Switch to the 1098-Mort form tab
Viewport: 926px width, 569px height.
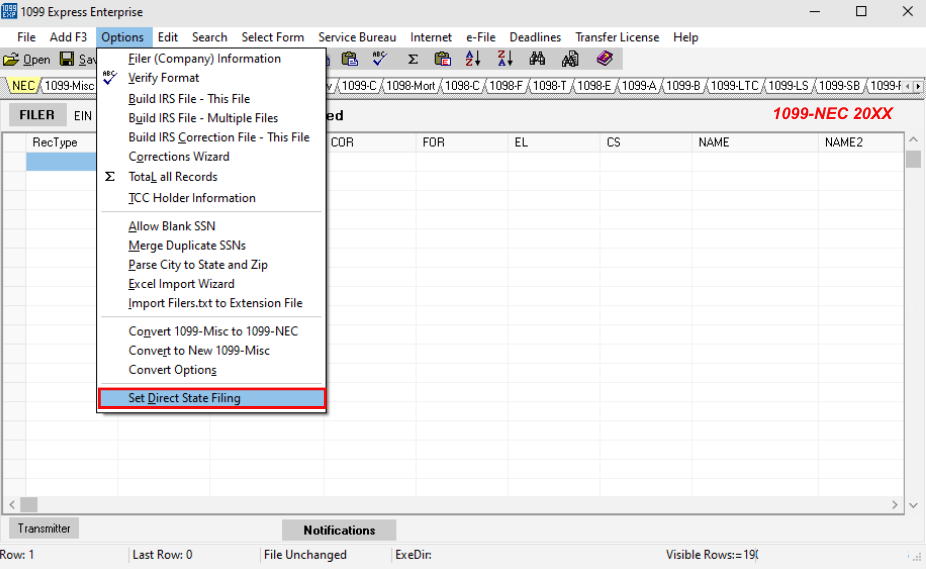point(411,86)
